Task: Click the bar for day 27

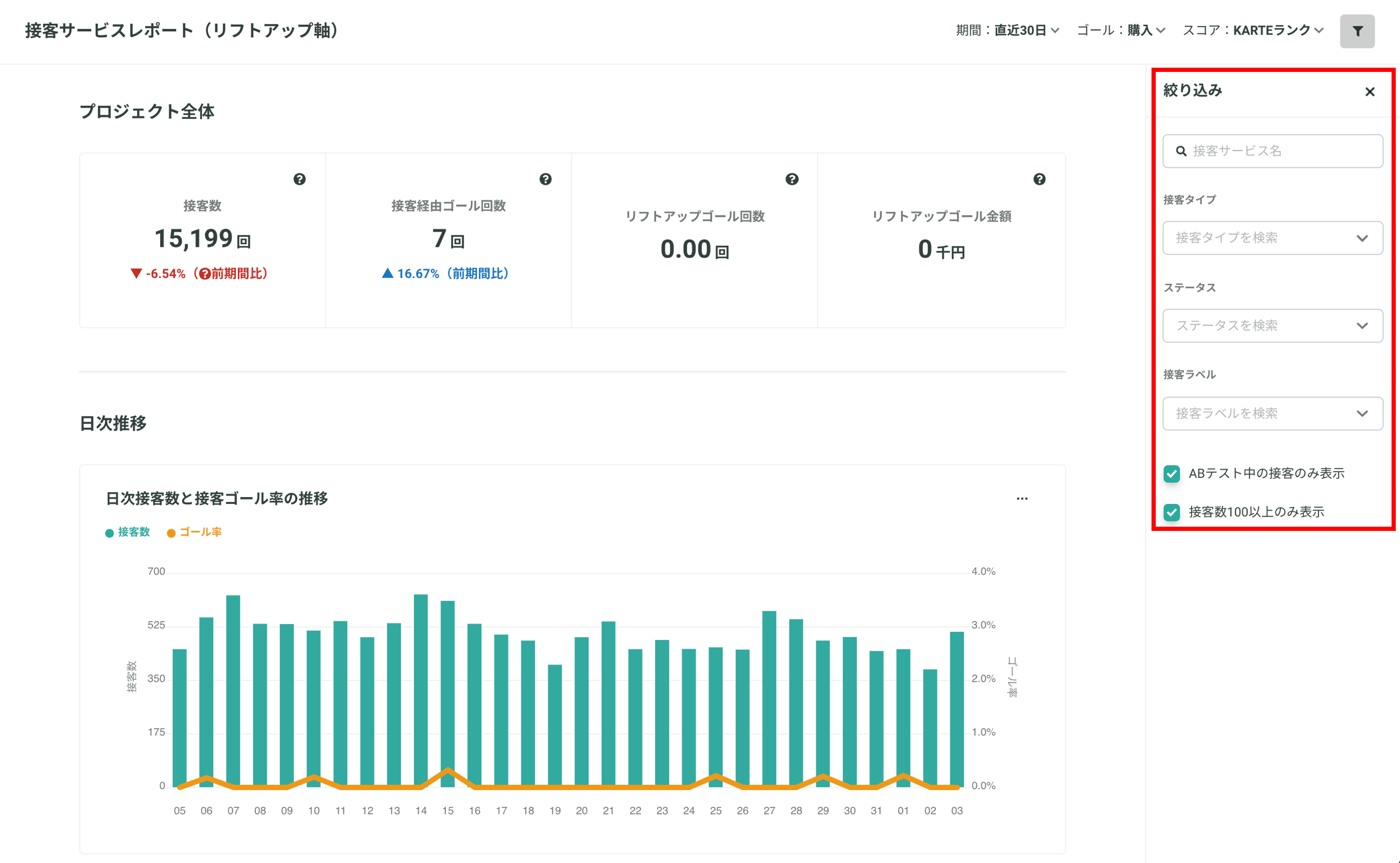Action: click(x=769, y=699)
